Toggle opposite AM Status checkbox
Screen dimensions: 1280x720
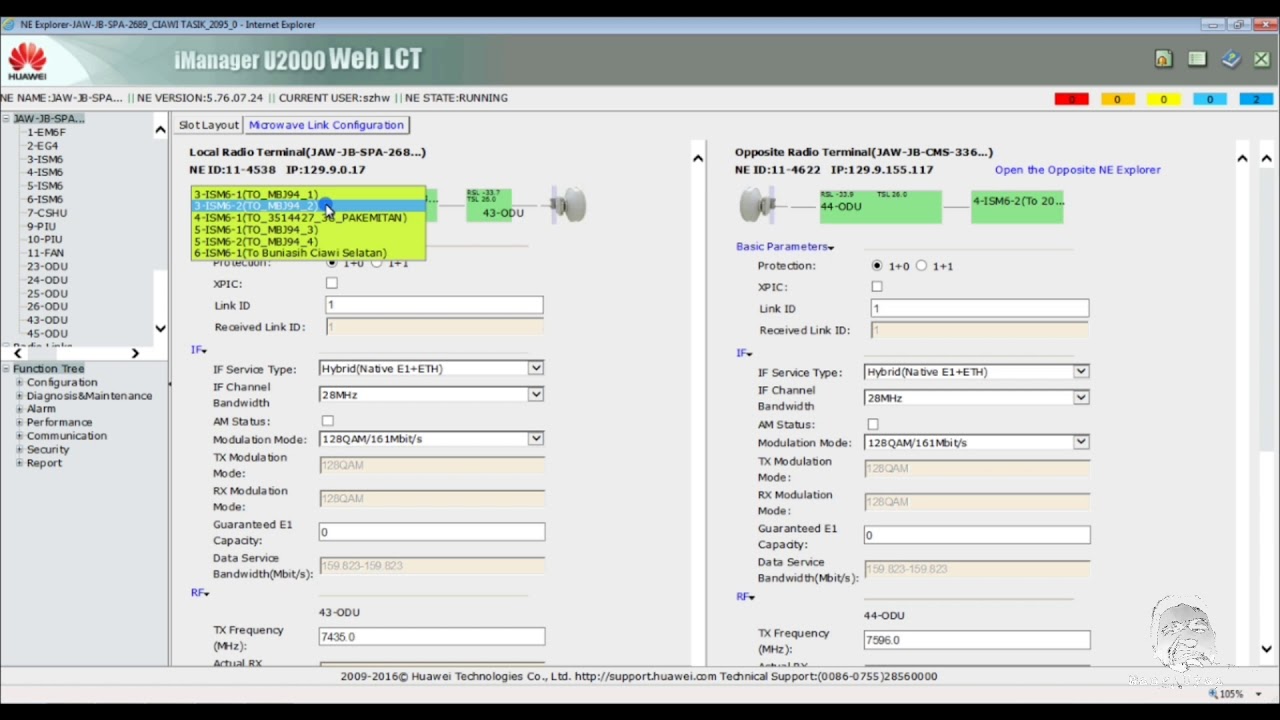[x=873, y=425]
